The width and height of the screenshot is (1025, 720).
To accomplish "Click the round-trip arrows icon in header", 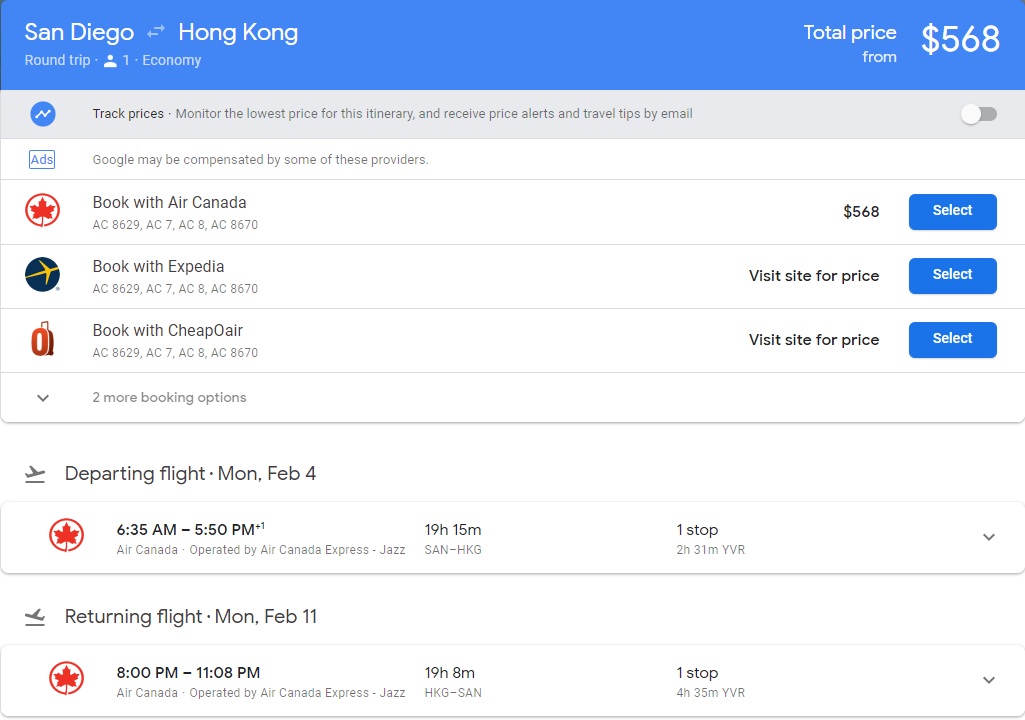I will pyautogui.click(x=156, y=33).
